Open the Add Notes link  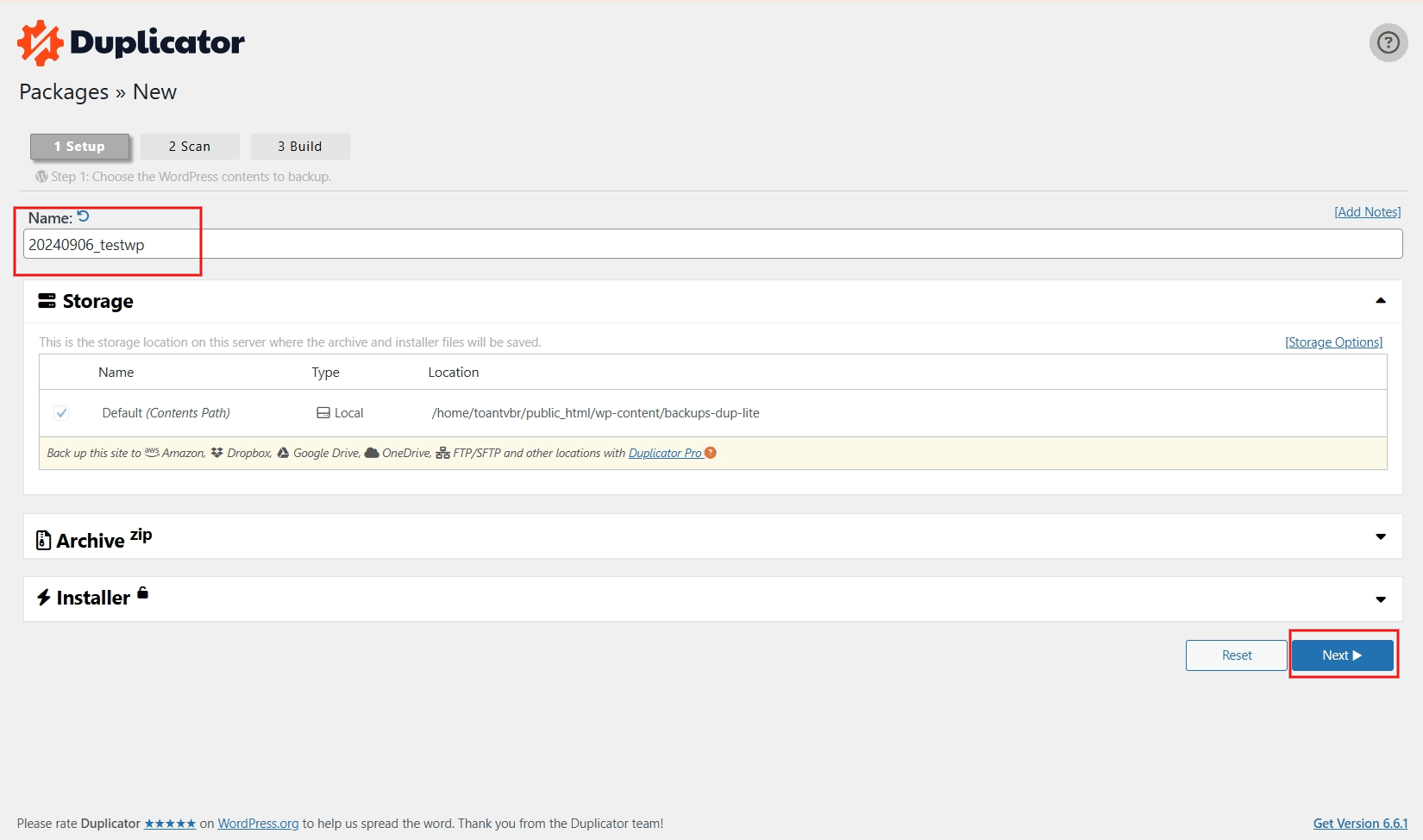(1367, 212)
